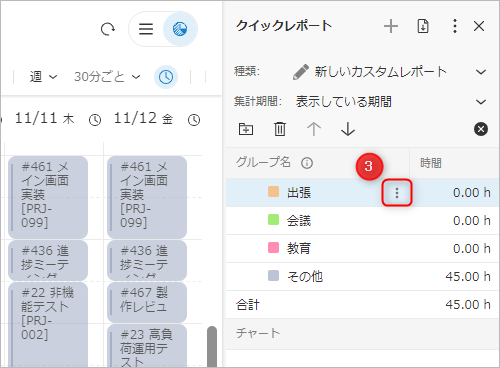Add a new report with plus icon
500x368 pixels.
pos(391,26)
